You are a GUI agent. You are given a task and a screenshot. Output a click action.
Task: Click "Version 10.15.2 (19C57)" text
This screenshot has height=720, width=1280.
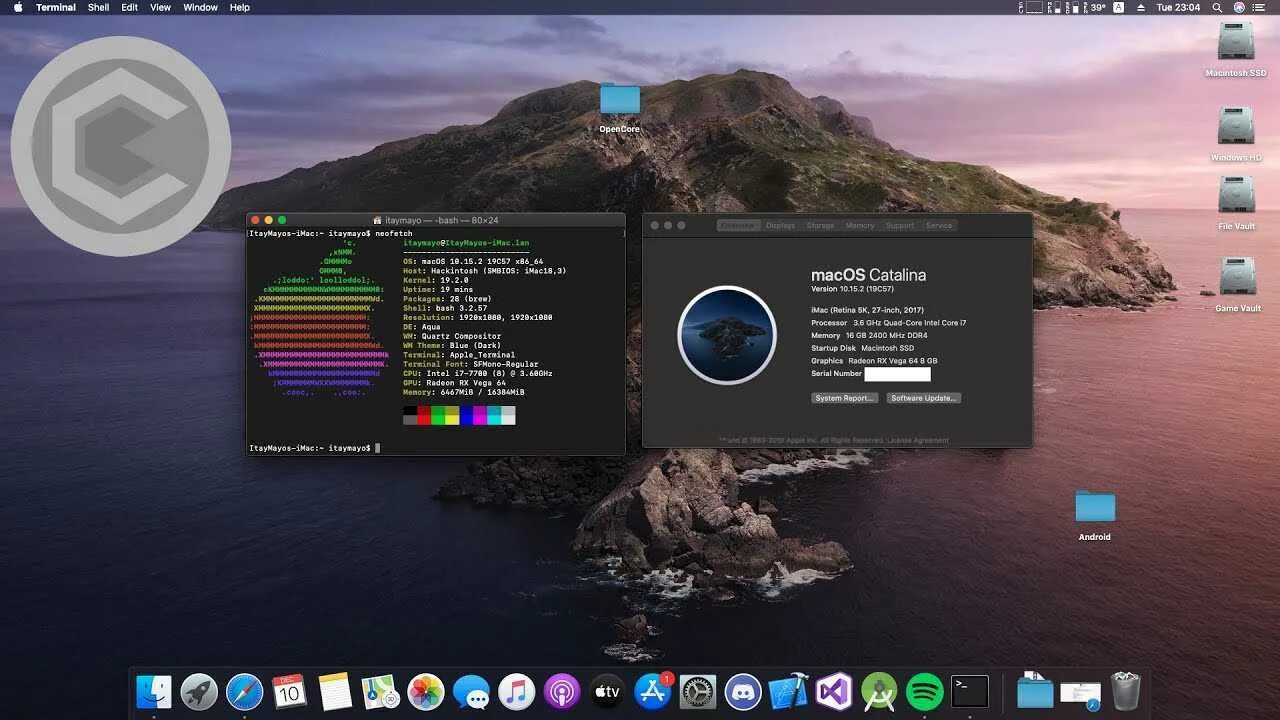(x=851, y=289)
